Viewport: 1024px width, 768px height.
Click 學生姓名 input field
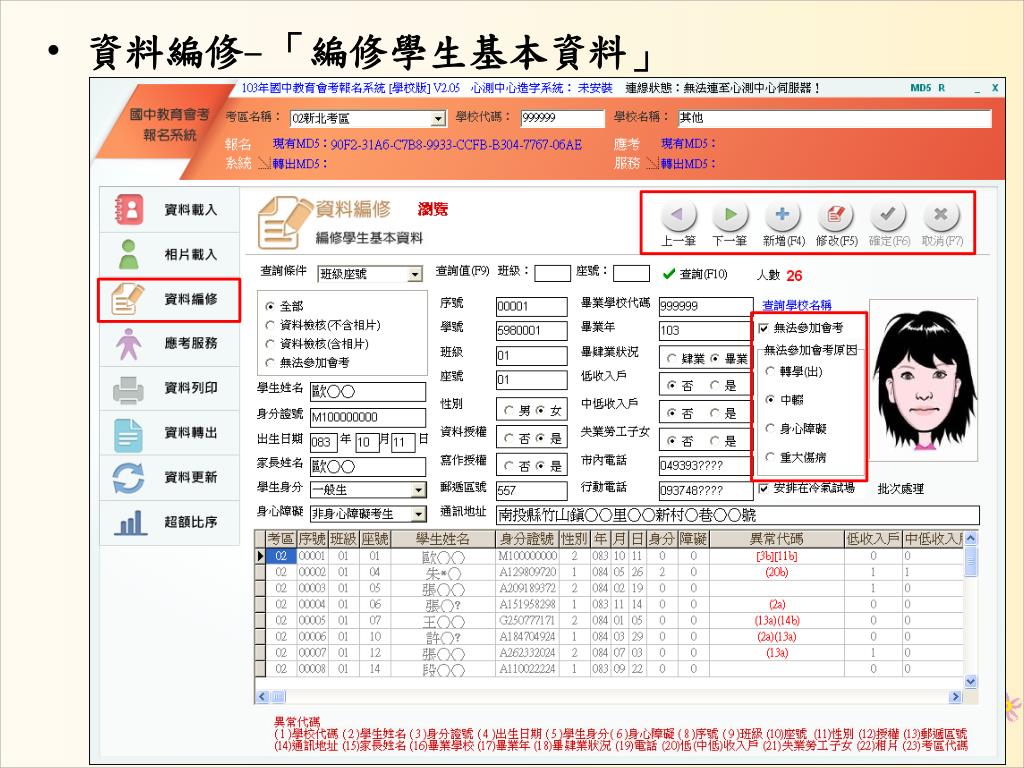pyautogui.click(x=368, y=392)
